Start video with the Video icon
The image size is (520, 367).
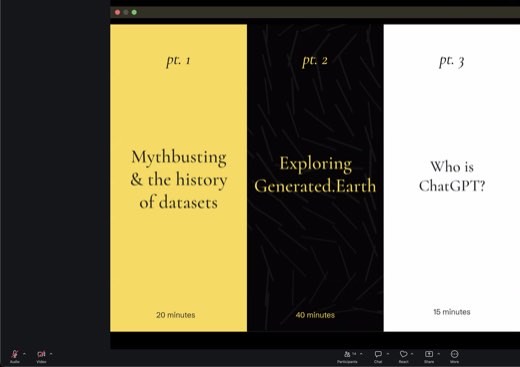(x=41, y=354)
